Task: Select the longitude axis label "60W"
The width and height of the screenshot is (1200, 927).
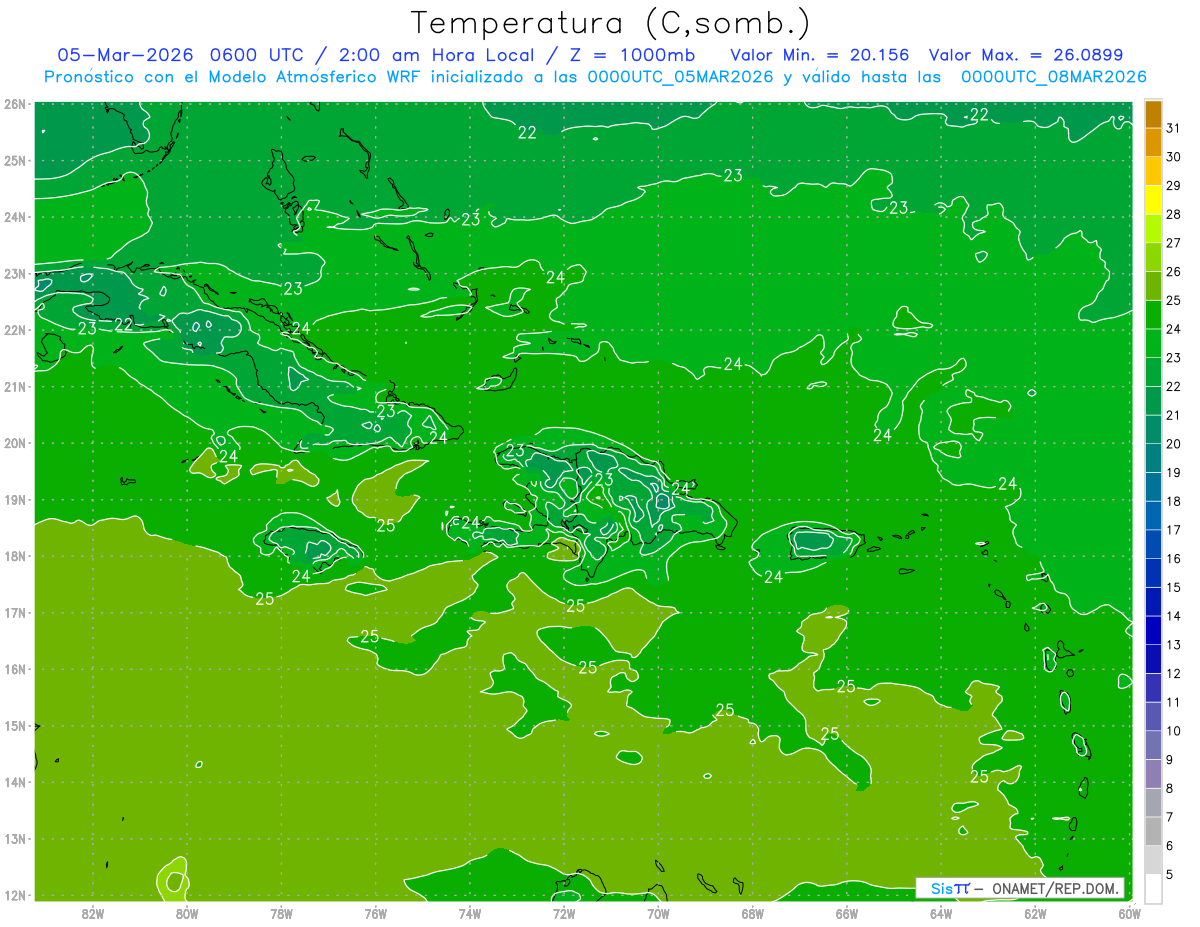Action: (x=1129, y=912)
